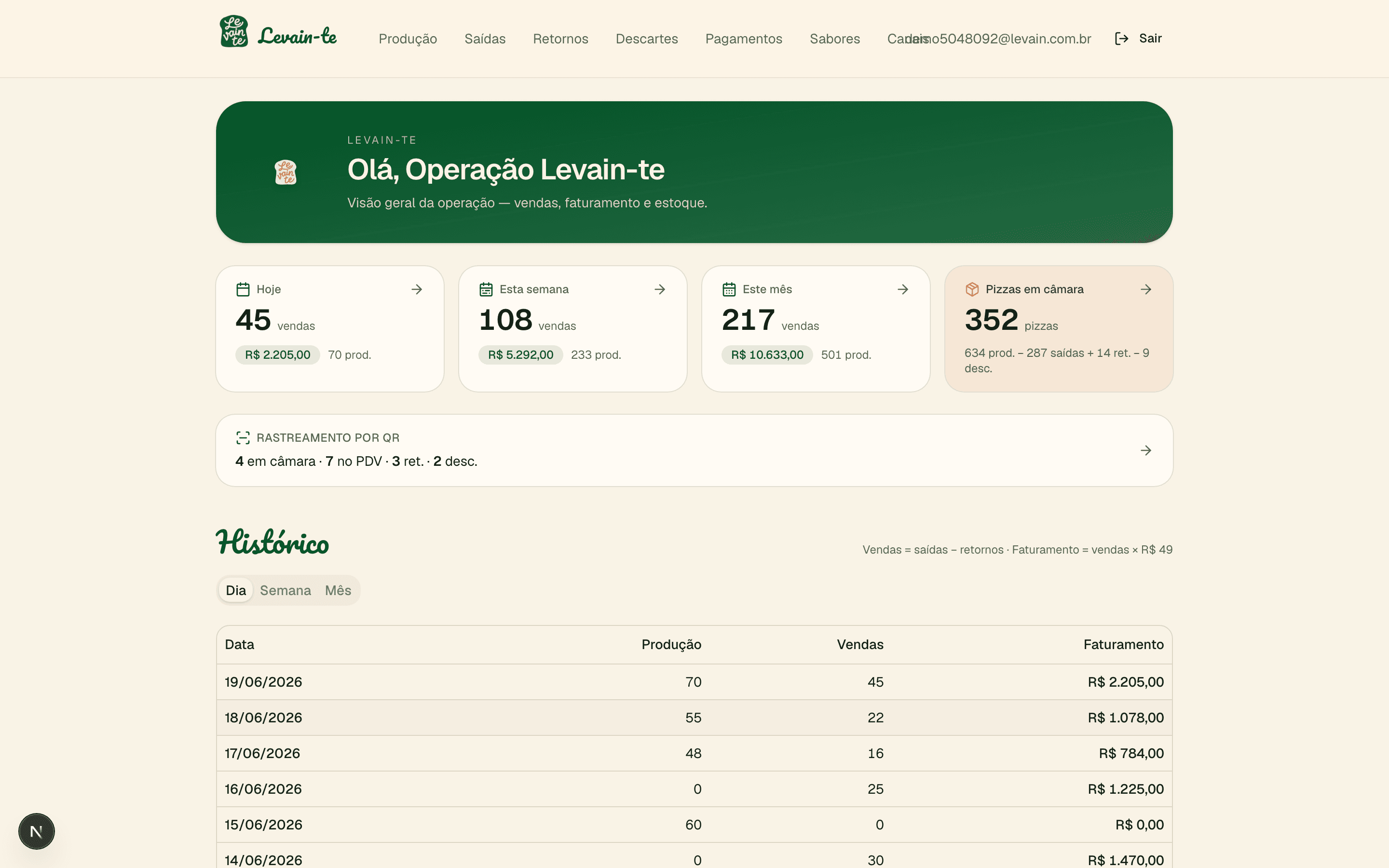This screenshot has width=1389, height=868.
Task: Click R$ 784,00 in 17/06/2026 row
Action: (1131, 753)
